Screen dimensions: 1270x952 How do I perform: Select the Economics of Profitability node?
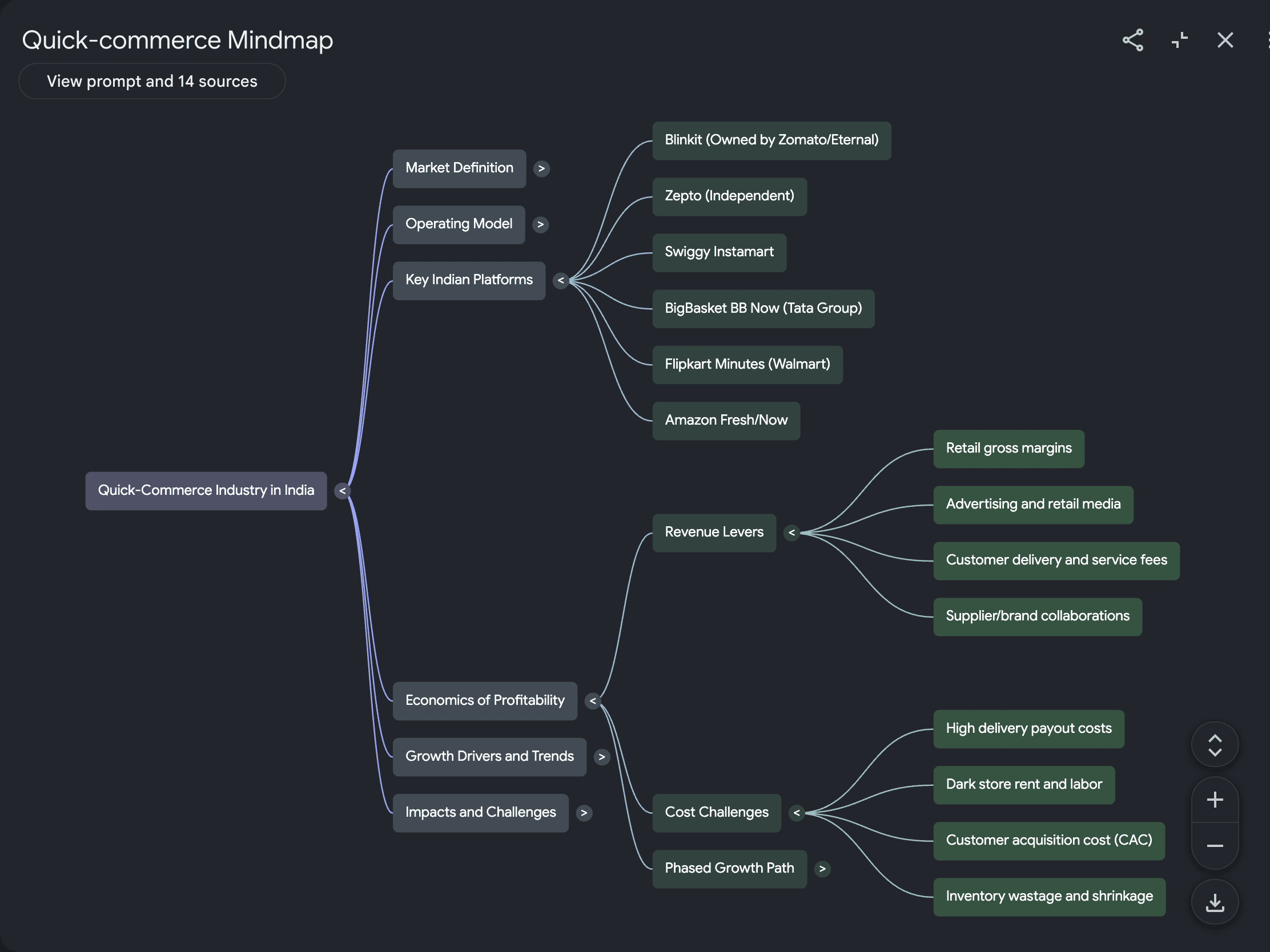(485, 701)
